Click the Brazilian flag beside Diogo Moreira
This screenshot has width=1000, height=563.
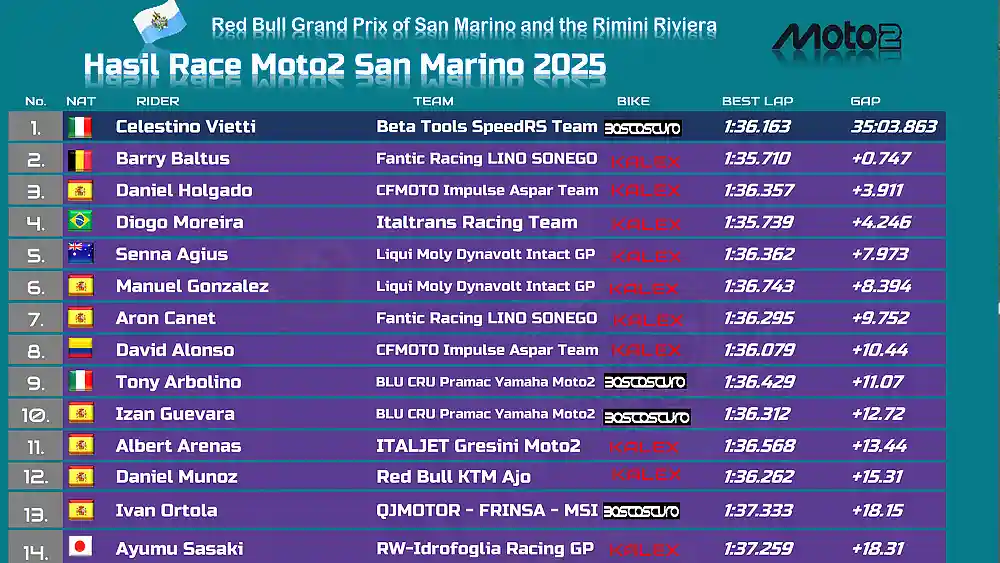(80, 221)
